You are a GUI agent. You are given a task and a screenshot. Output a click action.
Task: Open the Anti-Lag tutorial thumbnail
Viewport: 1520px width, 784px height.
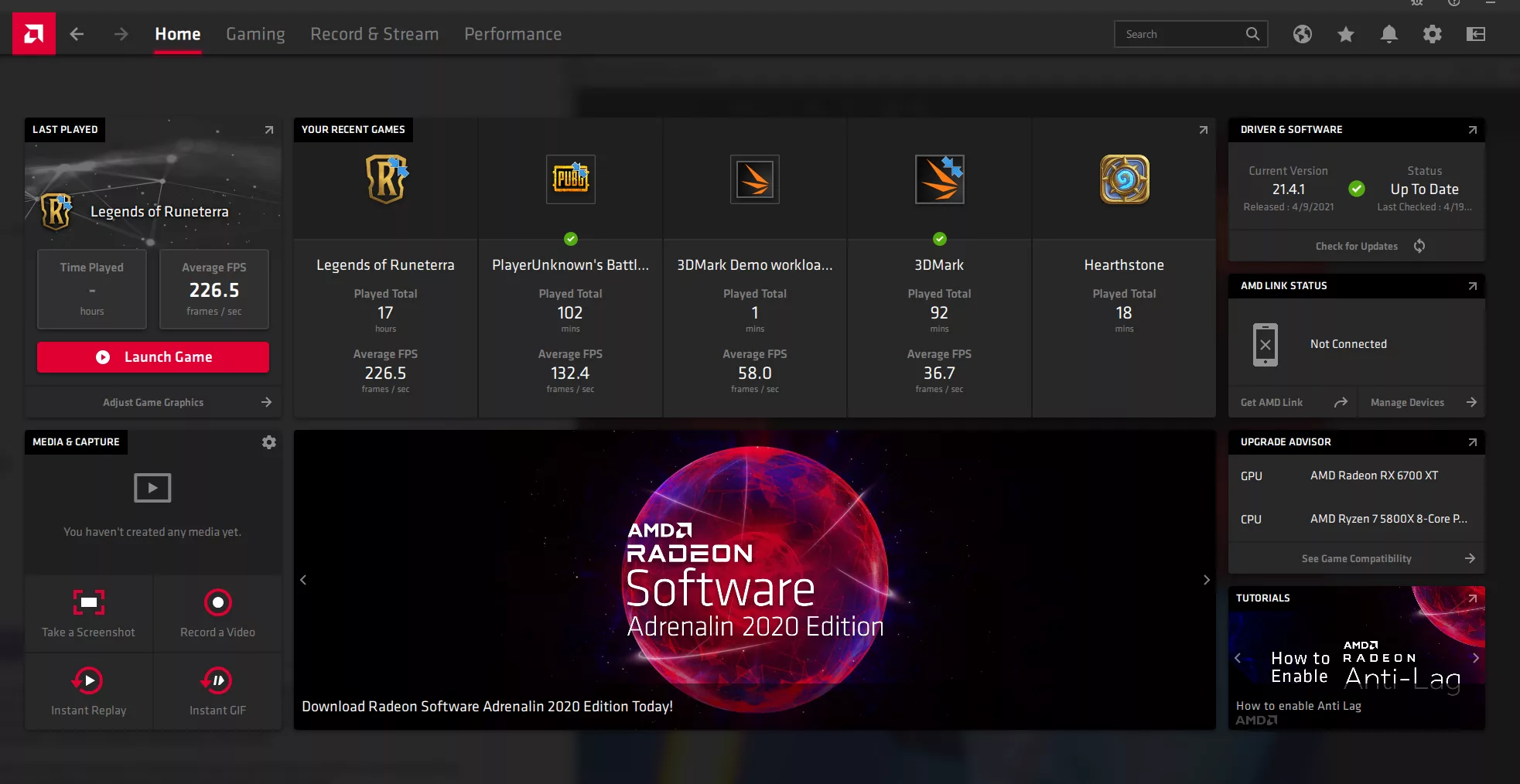click(x=1357, y=658)
